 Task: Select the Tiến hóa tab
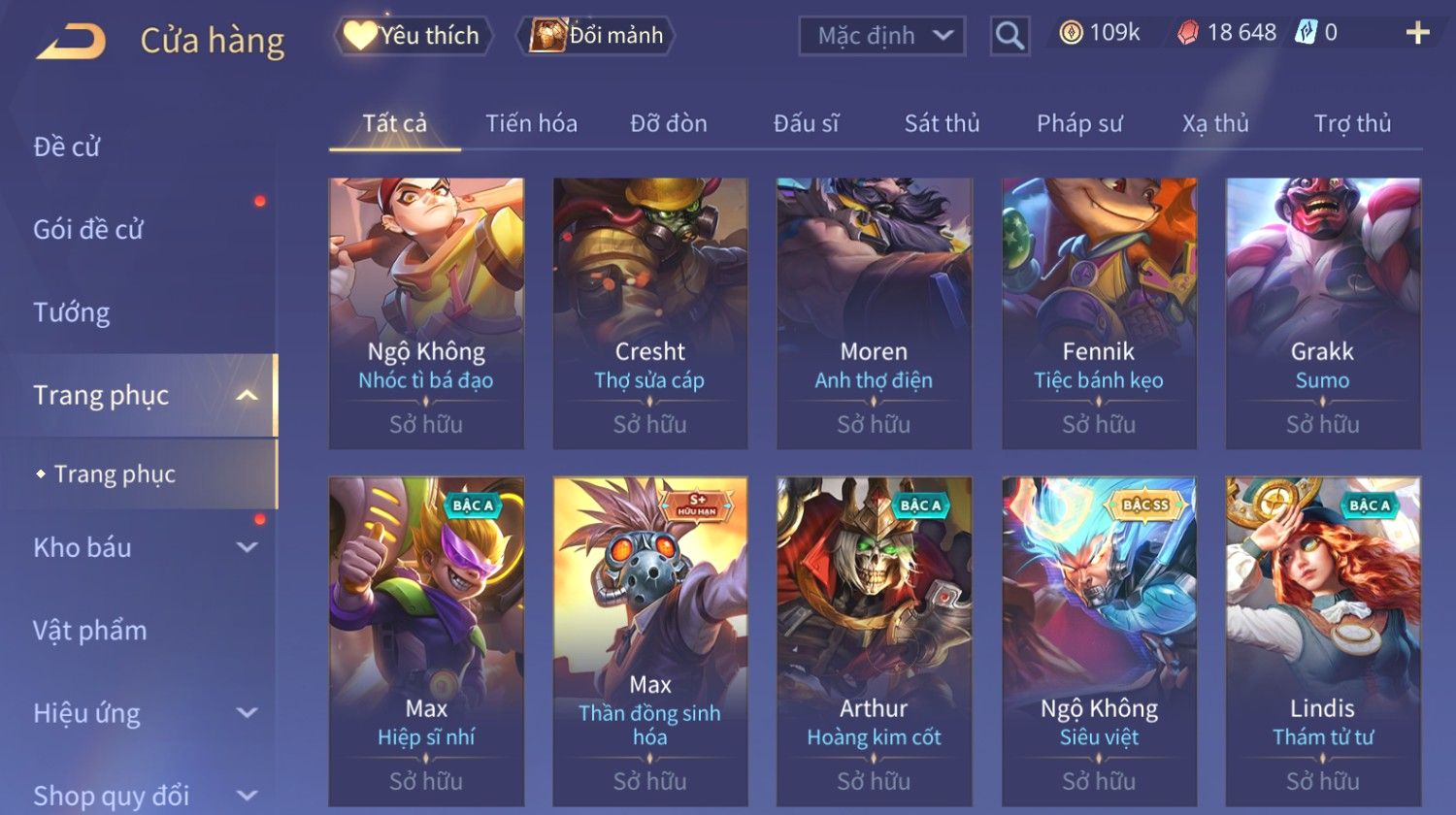point(531,123)
